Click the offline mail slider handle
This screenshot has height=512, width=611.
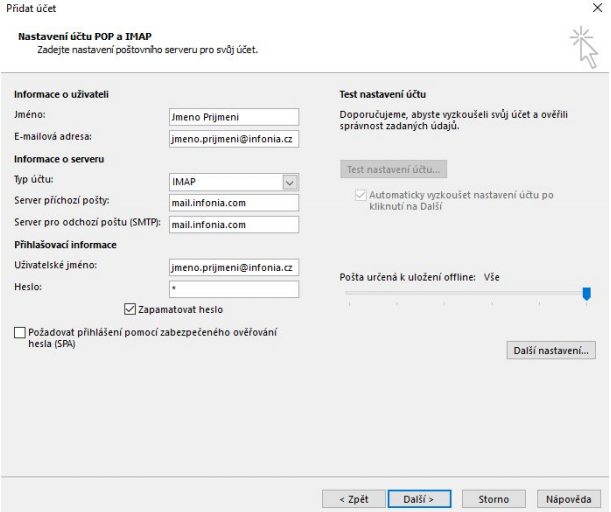[586, 293]
